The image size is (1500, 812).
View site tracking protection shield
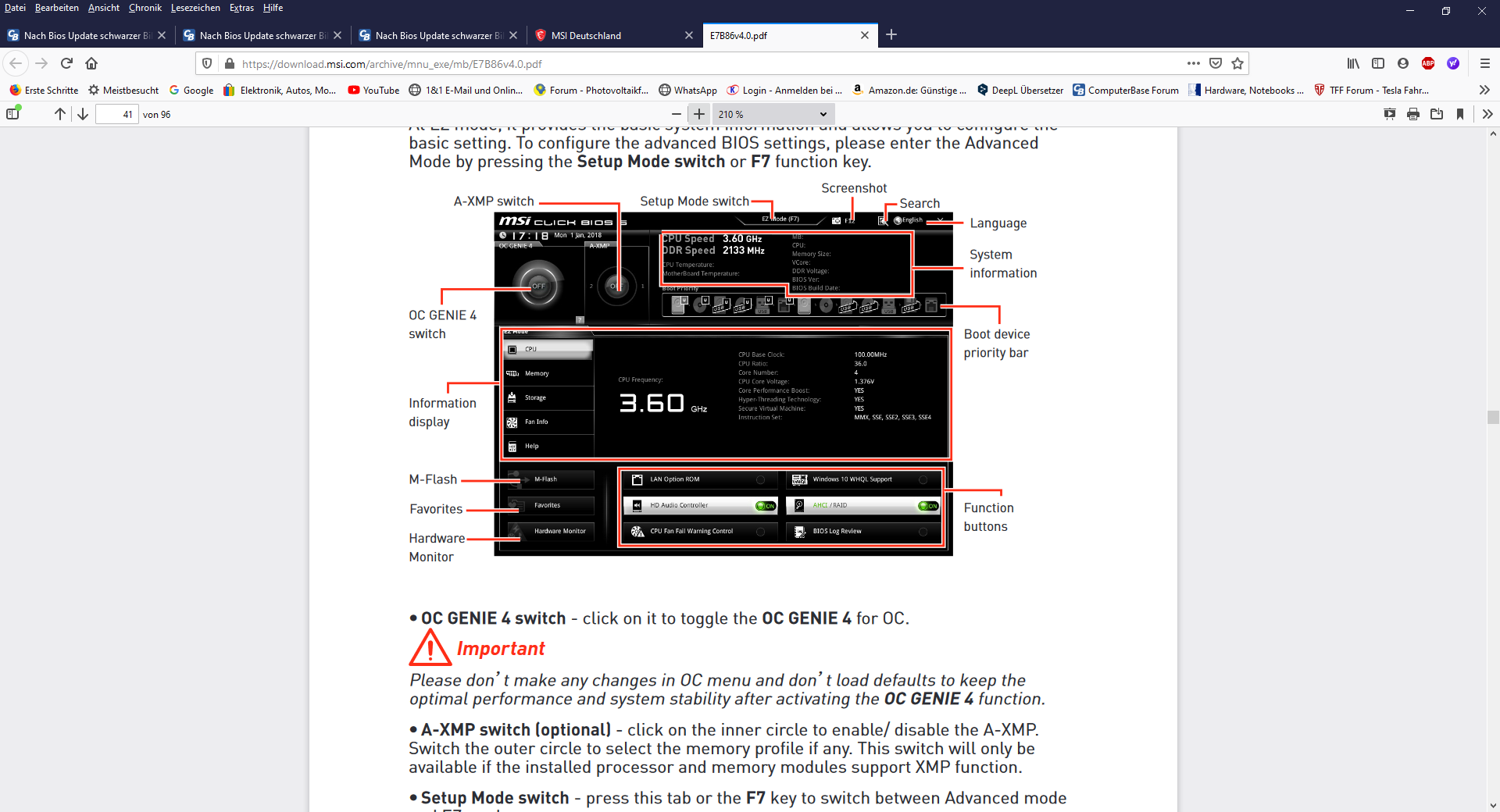pyautogui.click(x=207, y=63)
